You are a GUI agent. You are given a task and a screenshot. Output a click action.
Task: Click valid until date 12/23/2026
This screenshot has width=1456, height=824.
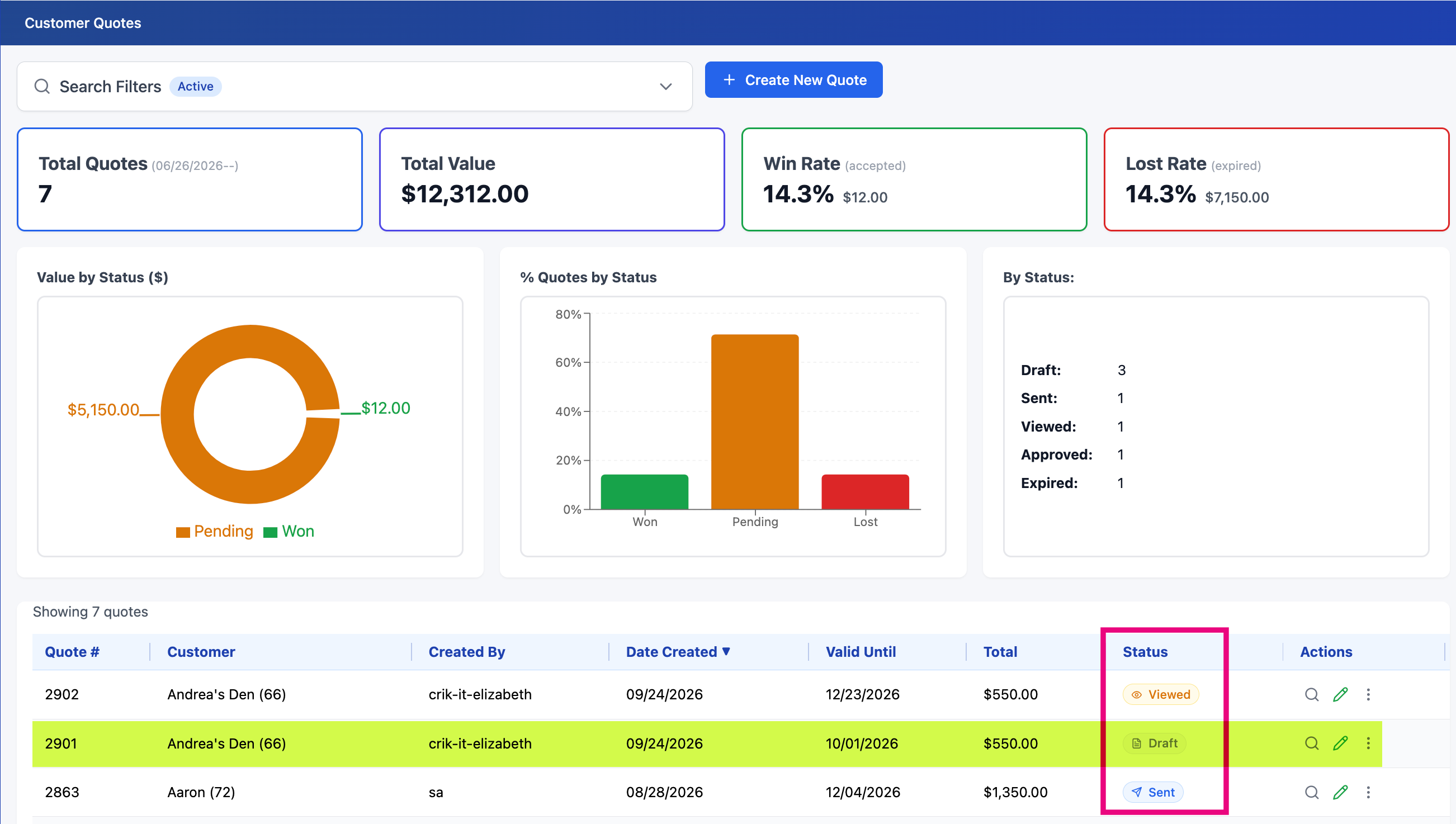[862, 694]
